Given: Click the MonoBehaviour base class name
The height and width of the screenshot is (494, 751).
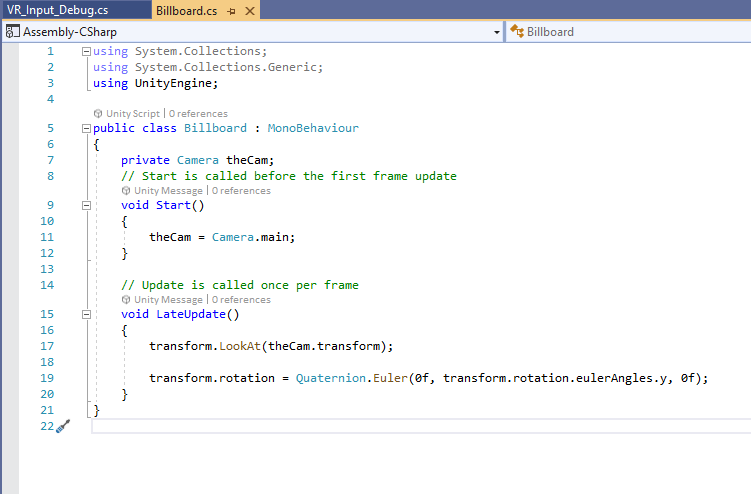Looking at the screenshot, I should [x=313, y=128].
